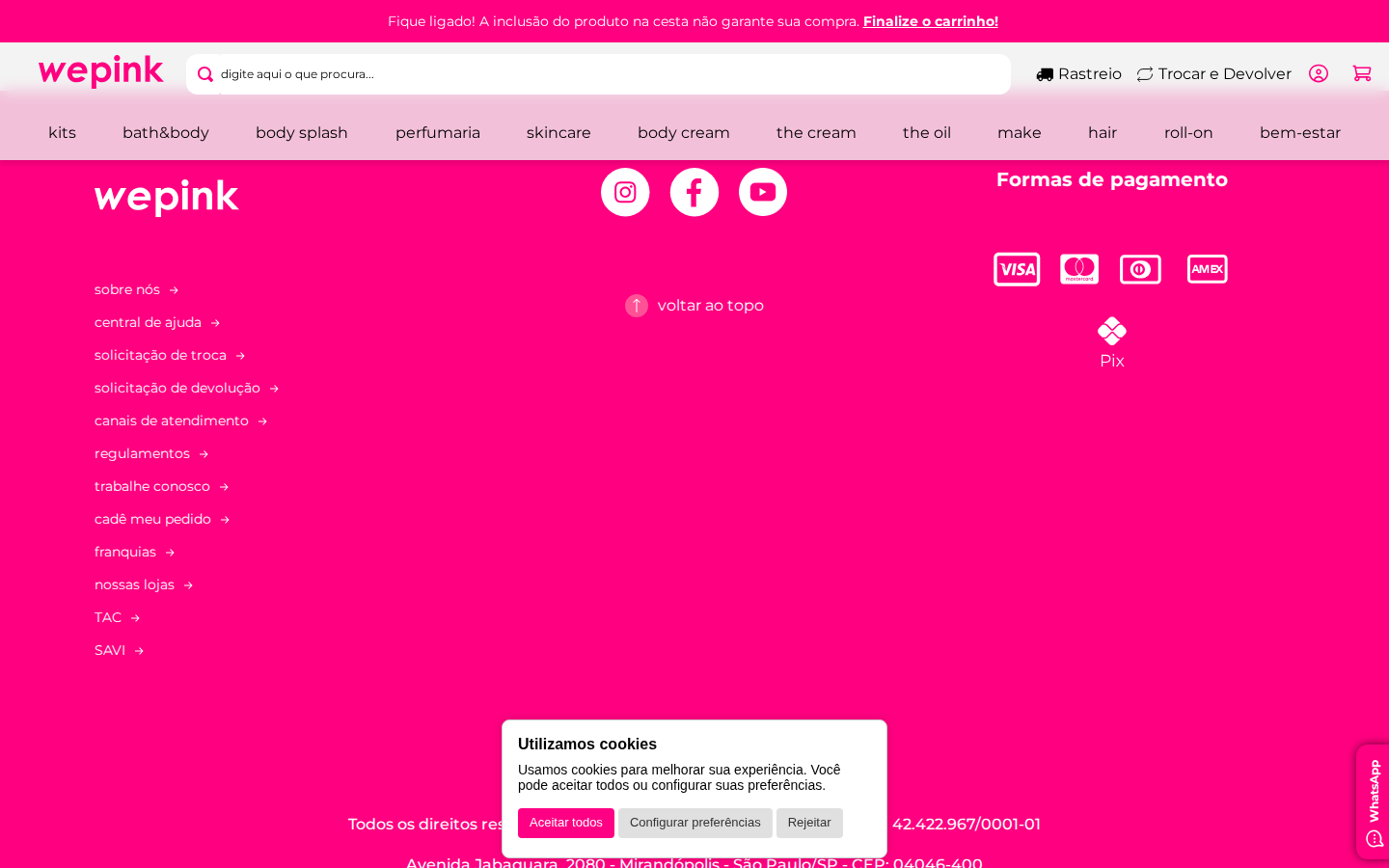Click the Finalize o carrinho link
This screenshot has width=1389, height=868.
click(931, 21)
